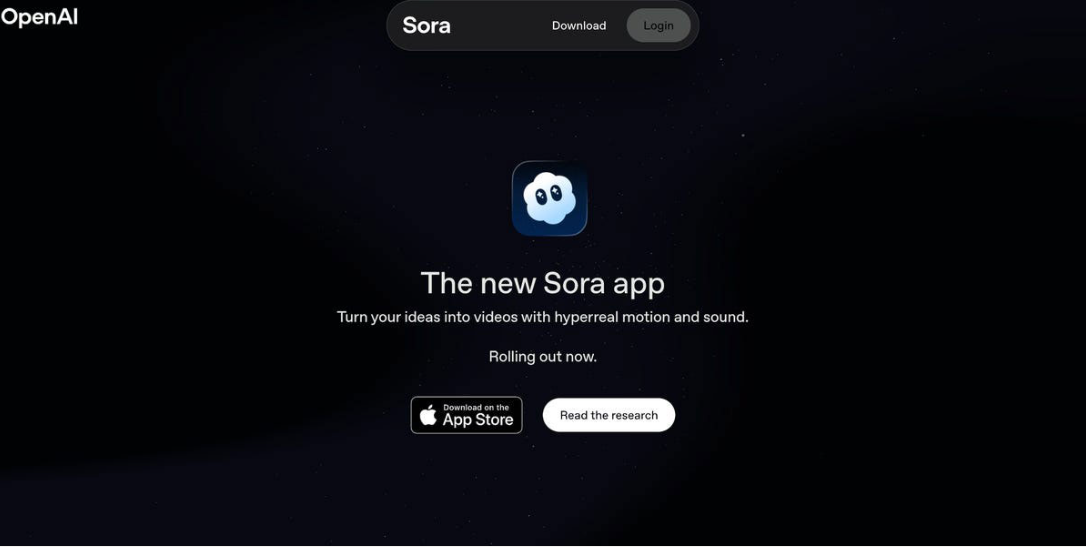Click the Login button
1086x547 pixels.
658,26
